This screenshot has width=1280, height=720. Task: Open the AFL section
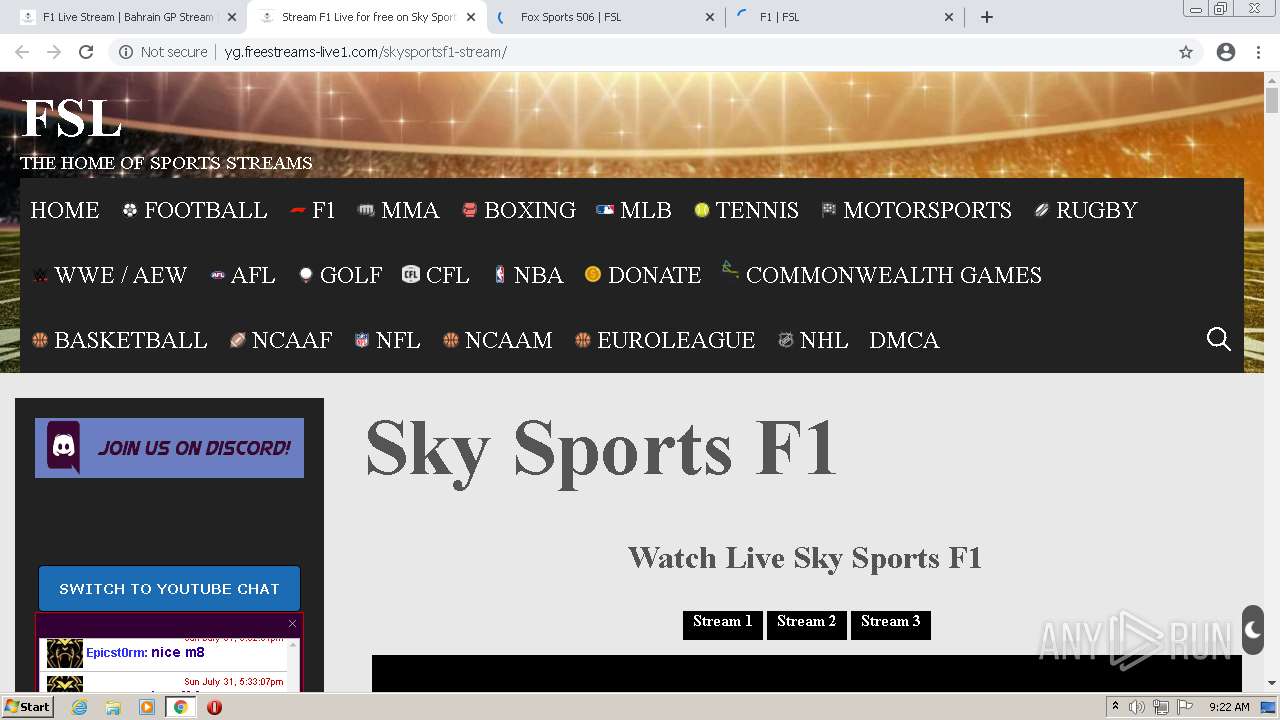242,275
